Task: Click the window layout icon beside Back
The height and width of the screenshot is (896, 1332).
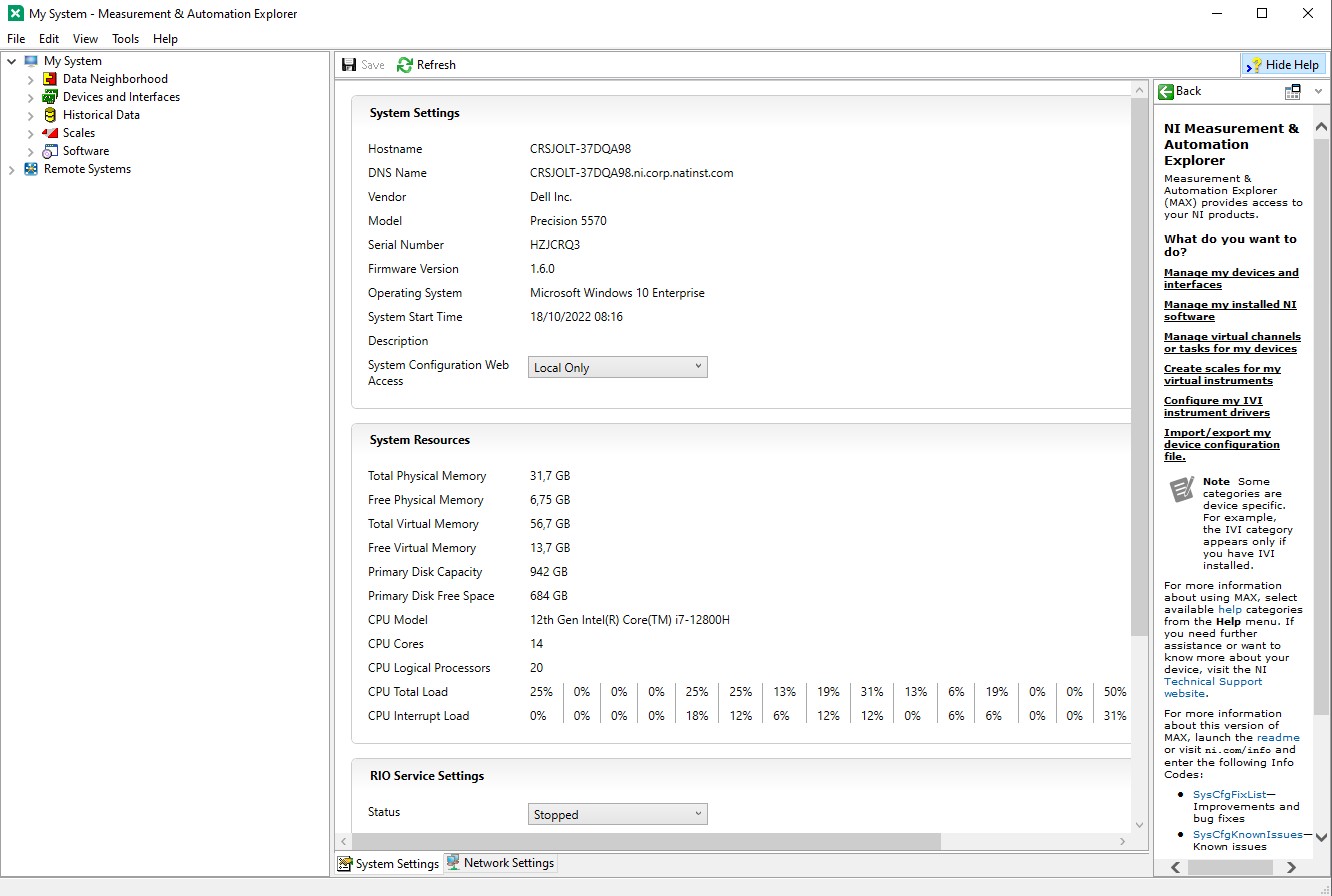Action: click(1294, 90)
